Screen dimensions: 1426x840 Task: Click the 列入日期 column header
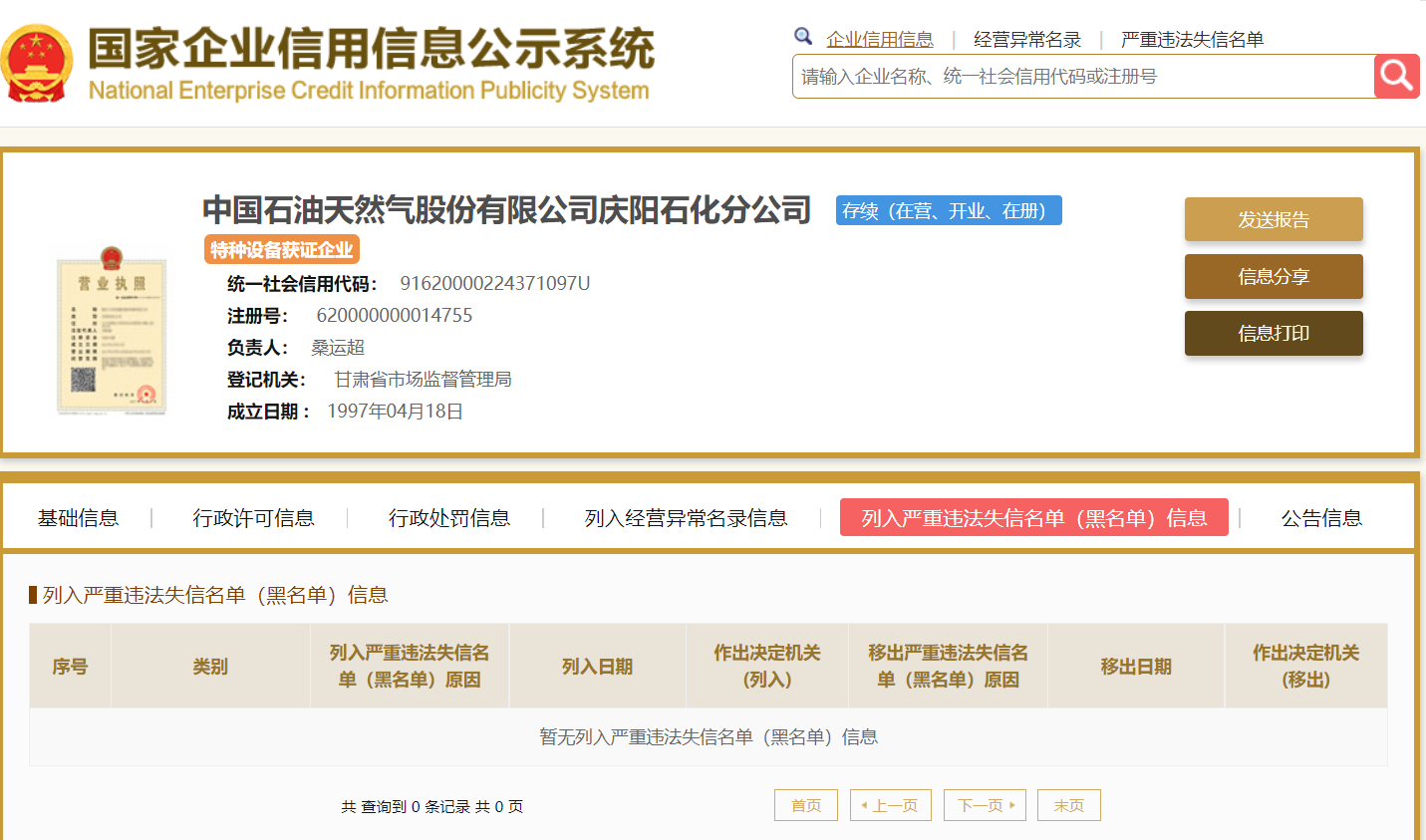[598, 666]
